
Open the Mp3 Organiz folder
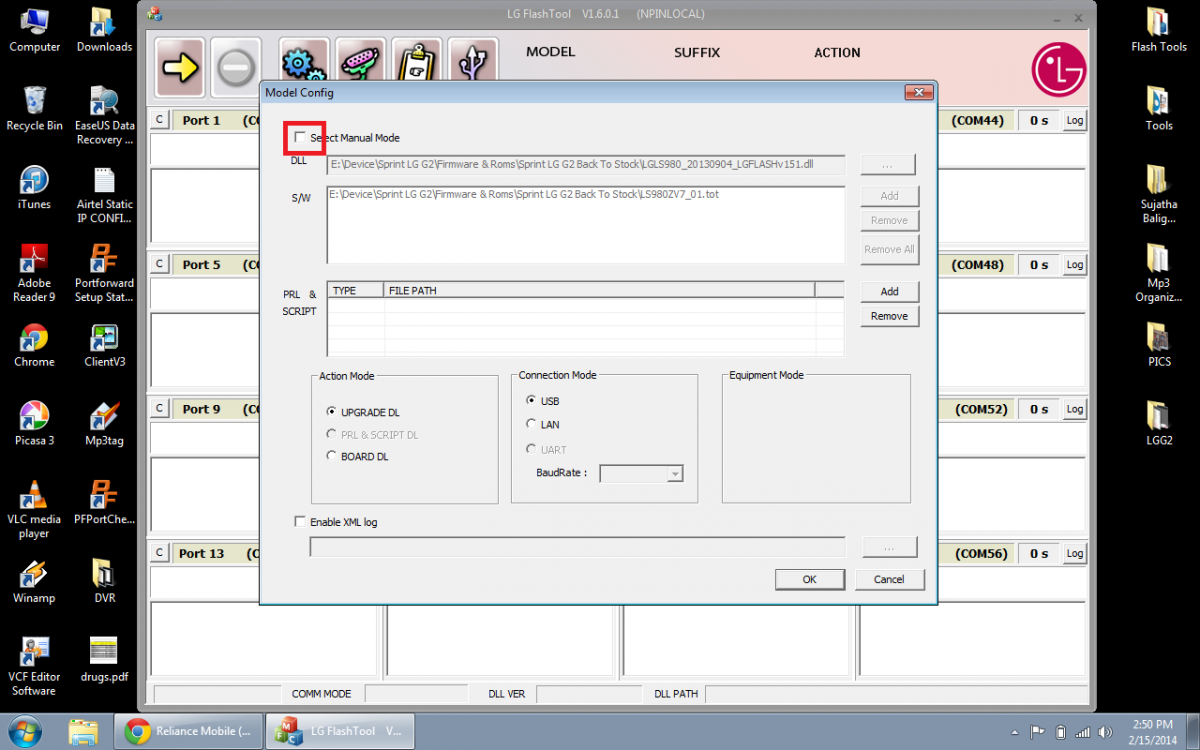click(x=1158, y=273)
